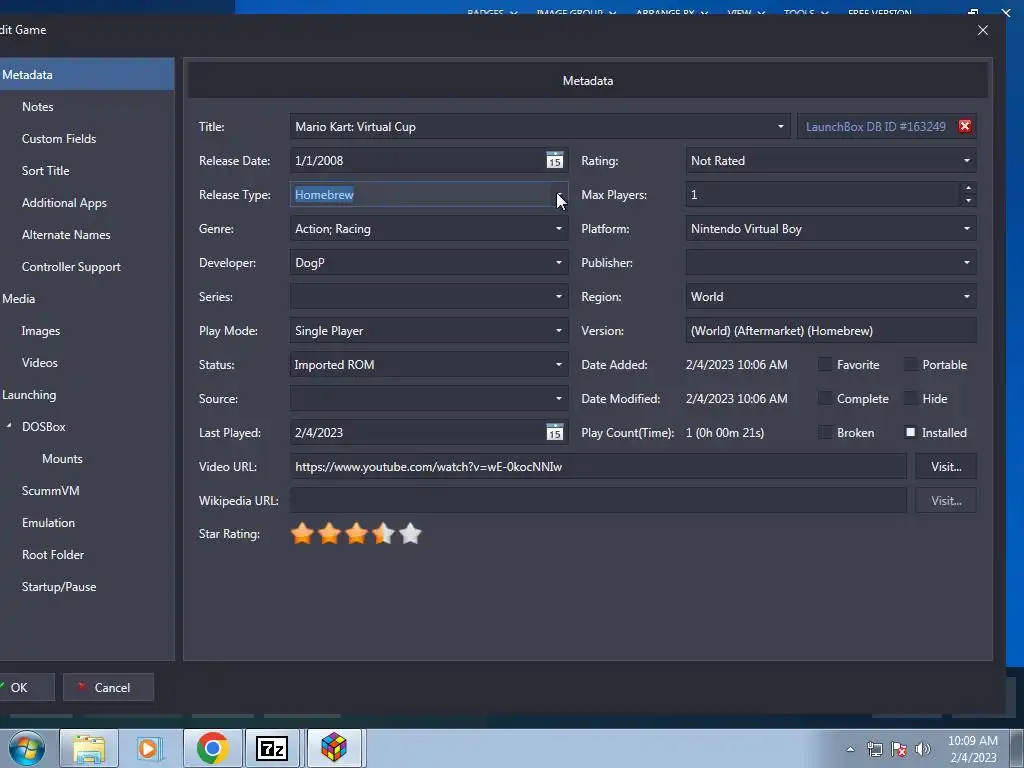Select Custom Fields in the sidebar
The width and height of the screenshot is (1024, 768).
click(59, 138)
